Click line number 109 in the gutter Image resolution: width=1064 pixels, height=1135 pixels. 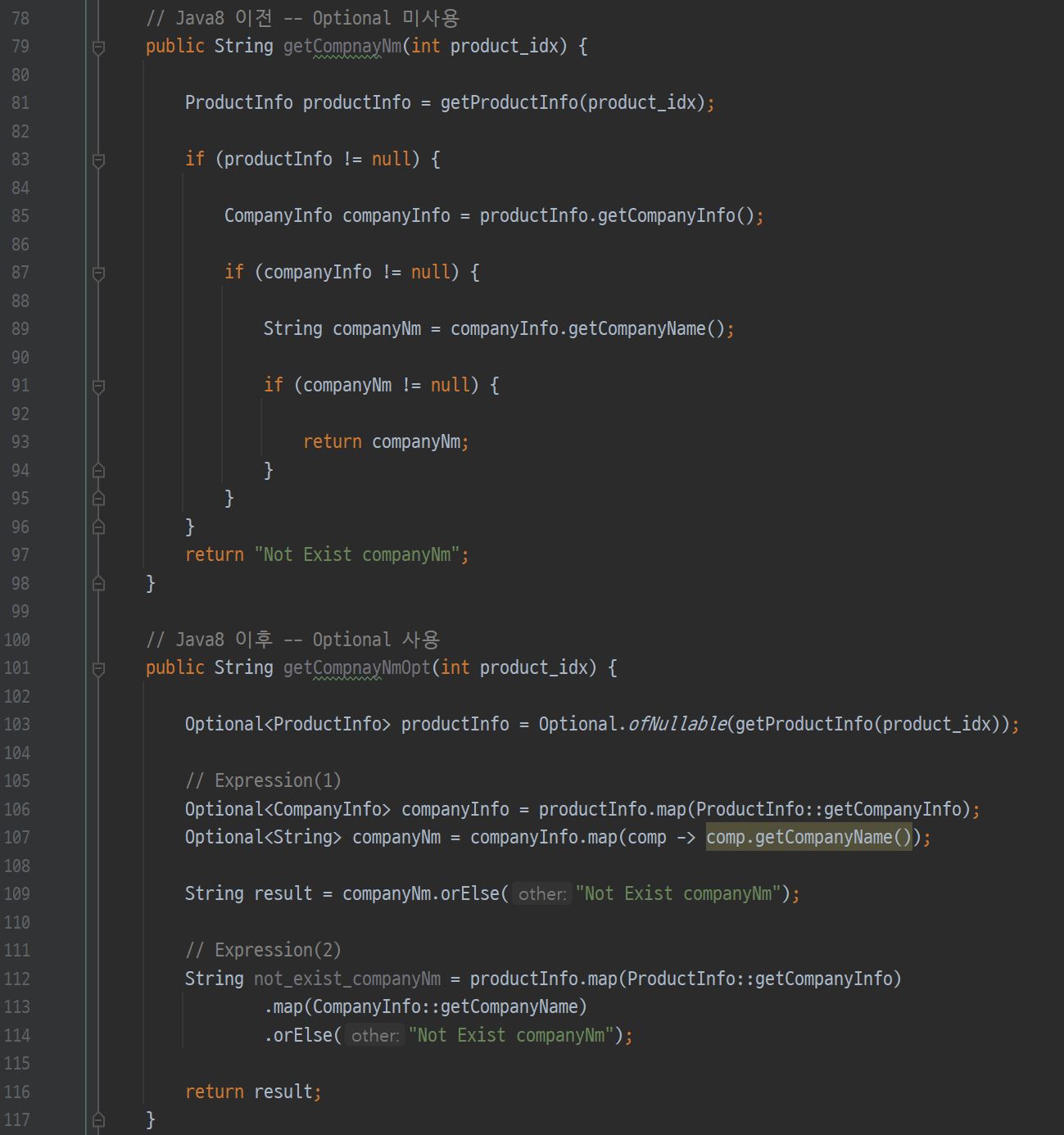tap(16, 893)
